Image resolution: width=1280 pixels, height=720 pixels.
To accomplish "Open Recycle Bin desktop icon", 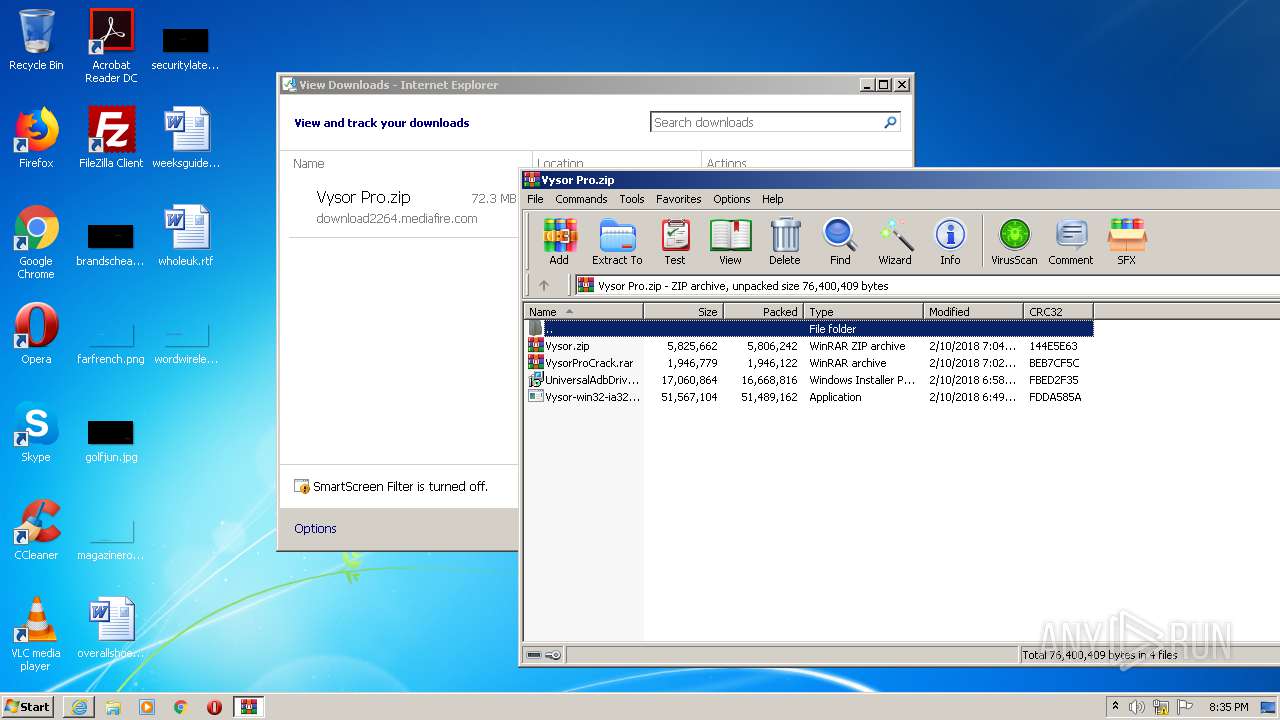I will point(36,40).
